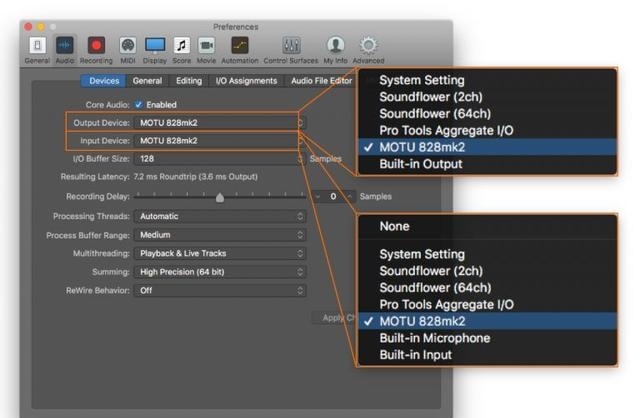Screen dimensions: 640x418
Task: Decrease Recording Delay with the left stepper arrow
Action: click(x=318, y=197)
